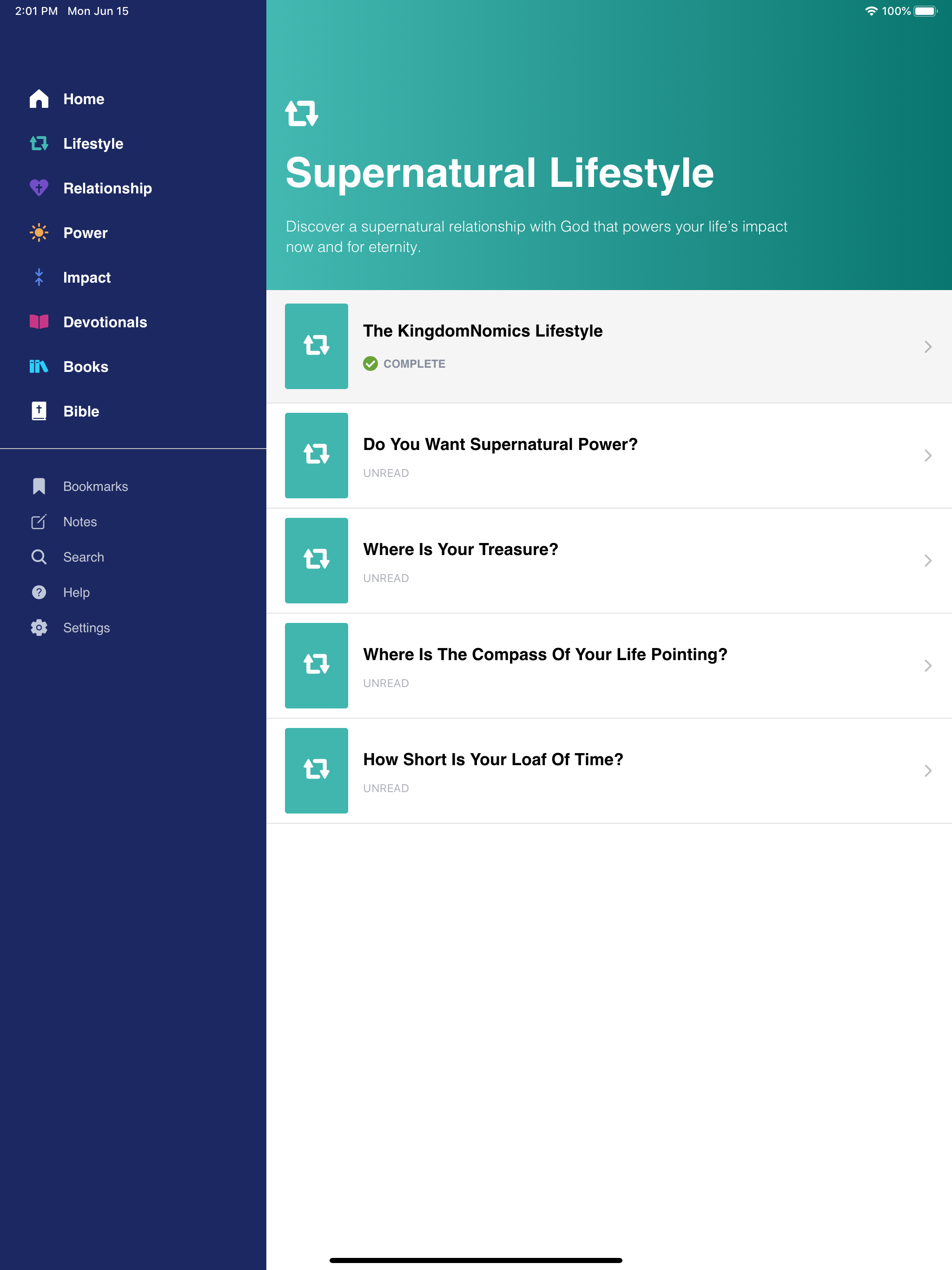Tap the Books shelf icon
Screen dimensions: 952x1270
pyautogui.click(x=39, y=366)
